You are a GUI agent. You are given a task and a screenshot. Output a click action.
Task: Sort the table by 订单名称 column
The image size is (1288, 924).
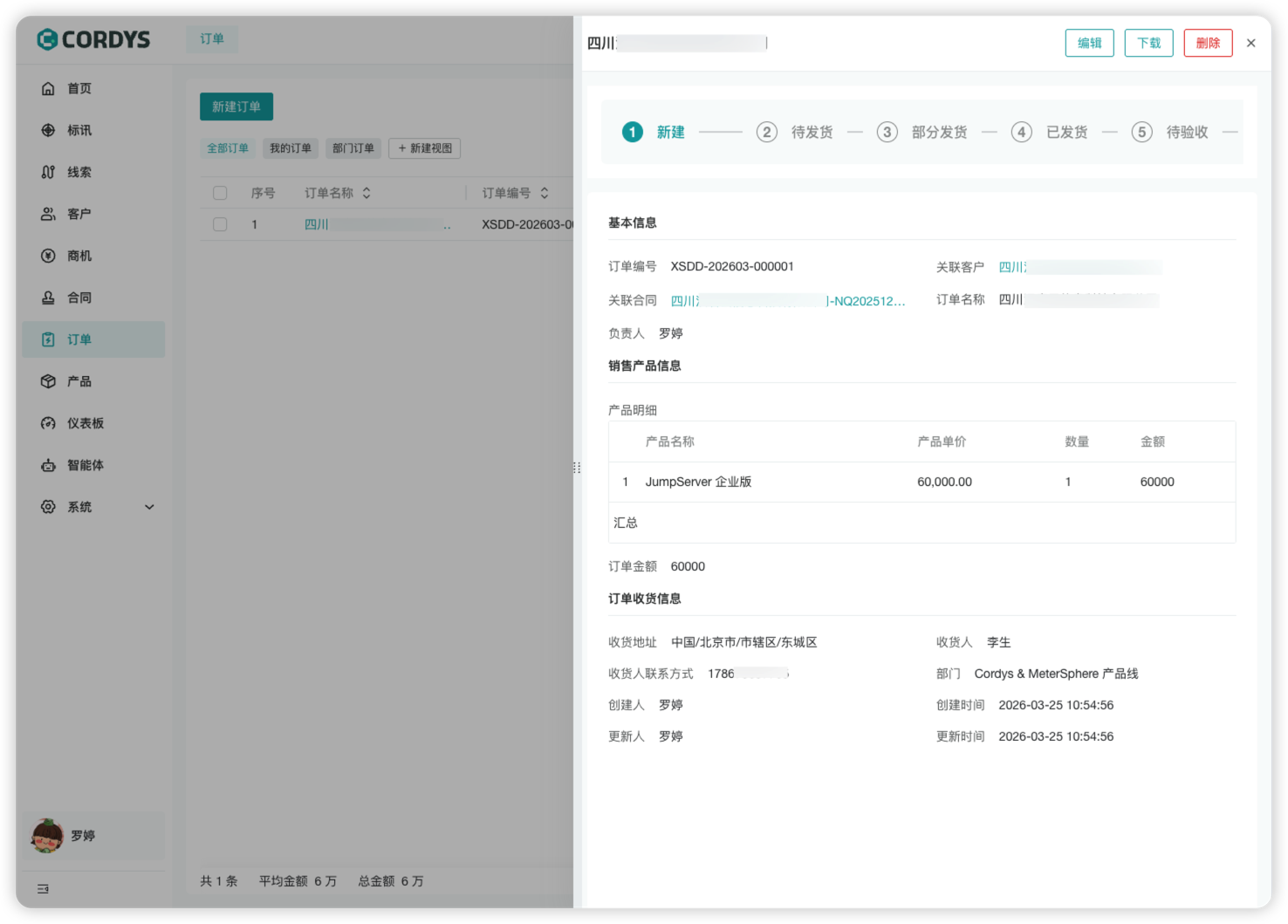pos(367,192)
